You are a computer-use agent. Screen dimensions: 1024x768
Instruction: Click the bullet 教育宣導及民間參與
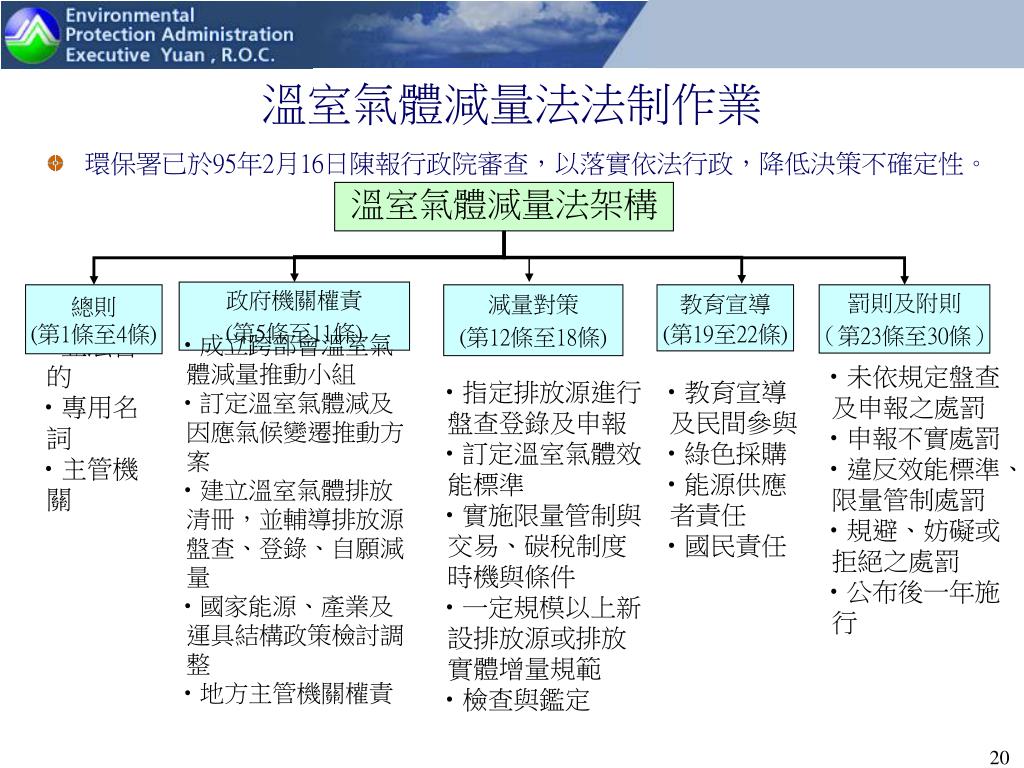pos(733,408)
